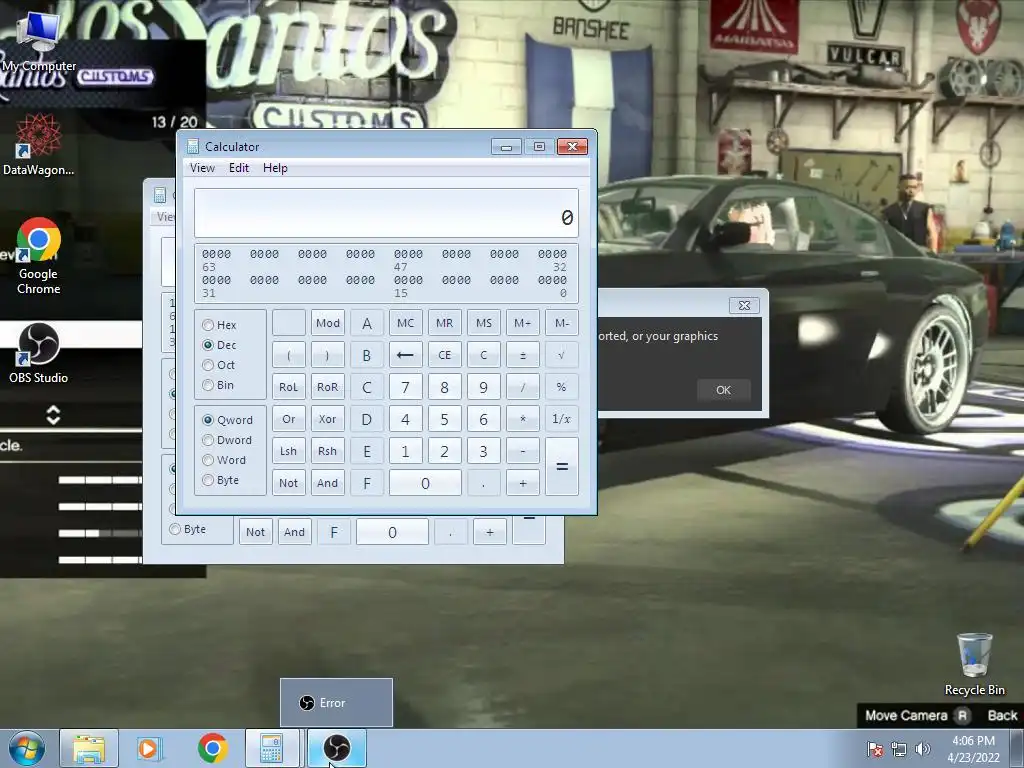Click the C clear button next to CE
The width and height of the screenshot is (1024, 768).
tap(484, 355)
